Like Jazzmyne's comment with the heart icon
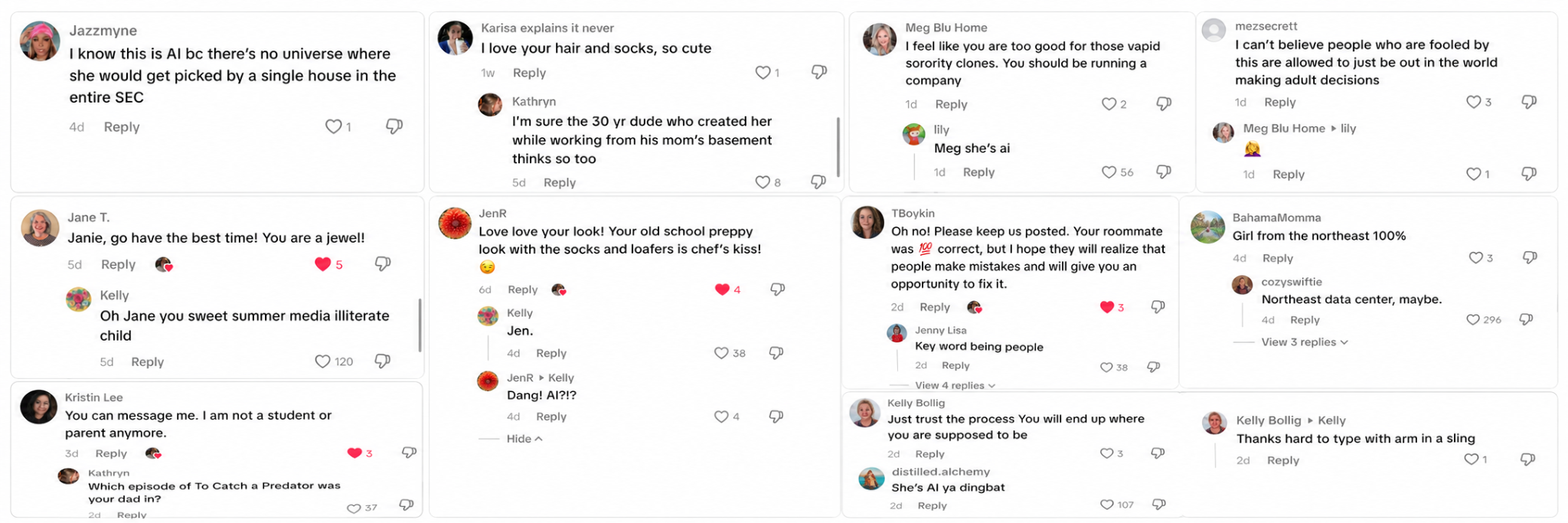 point(333,126)
